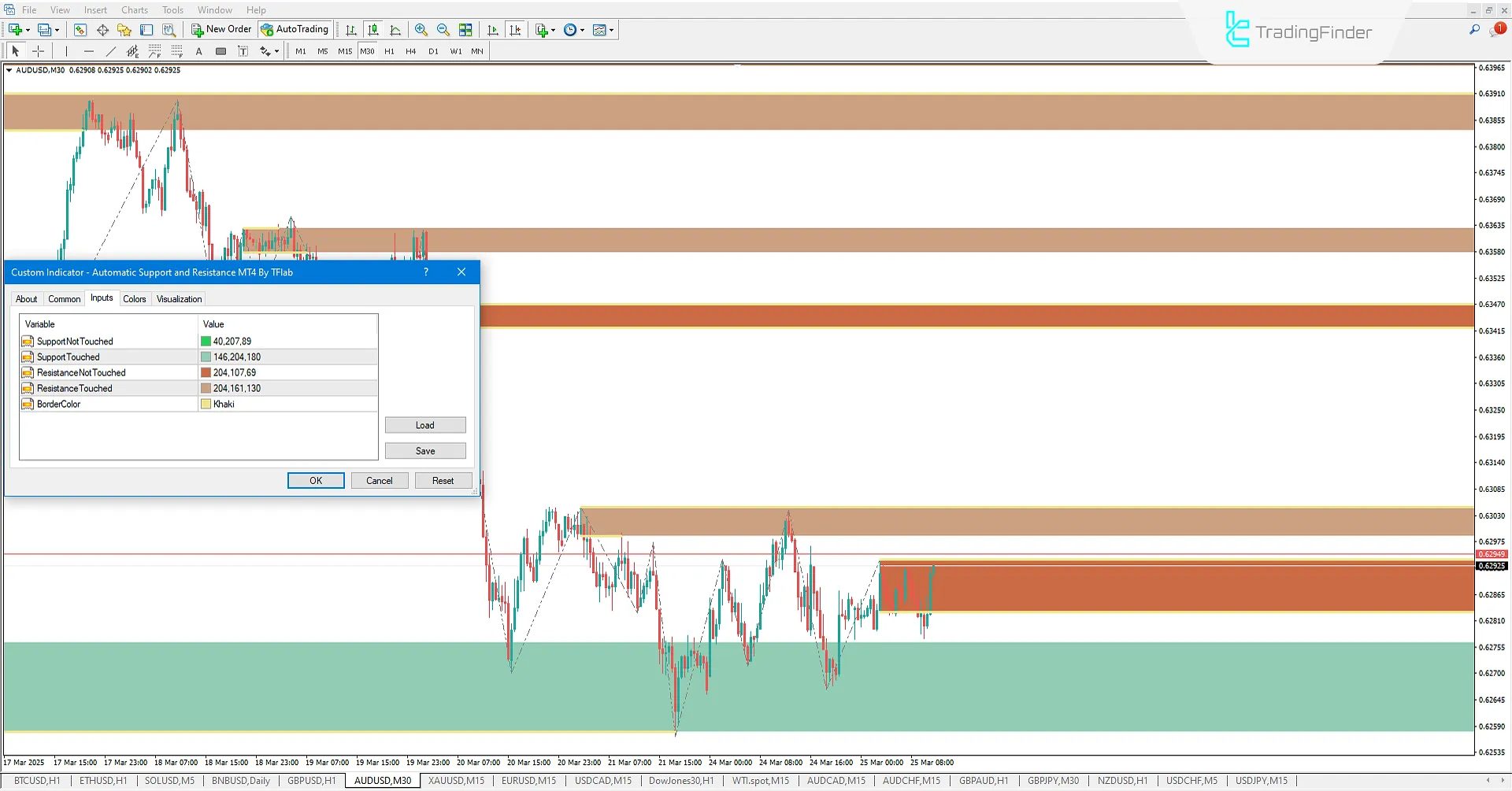Select the Crosshair tool
Viewport: 1512px width, 791px height.
point(38,51)
